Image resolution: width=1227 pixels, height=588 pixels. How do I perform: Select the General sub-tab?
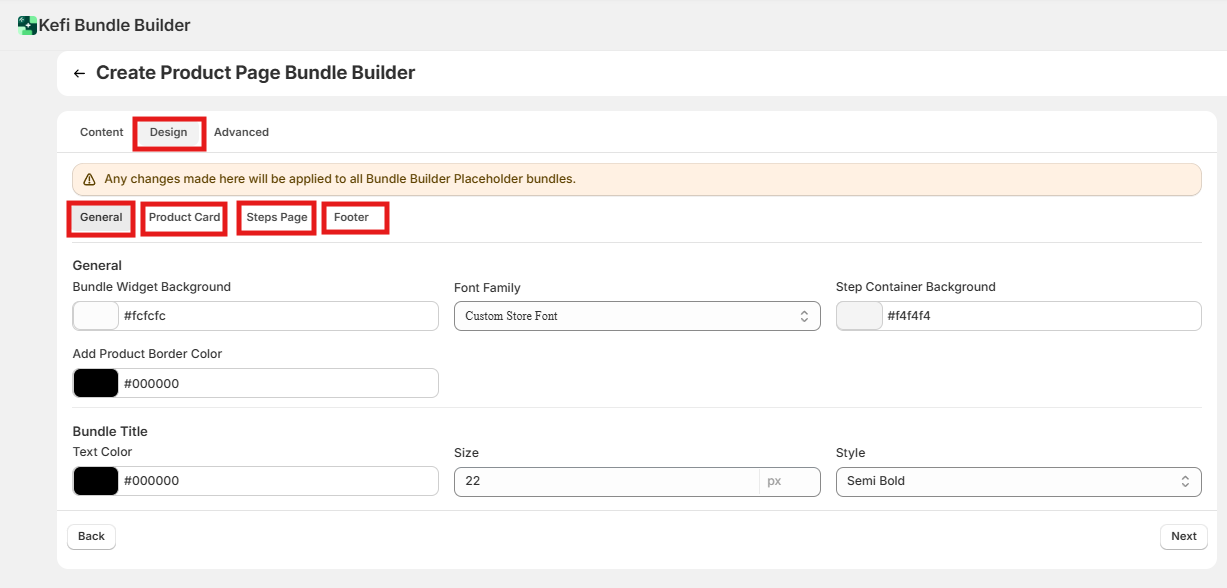[101, 218]
